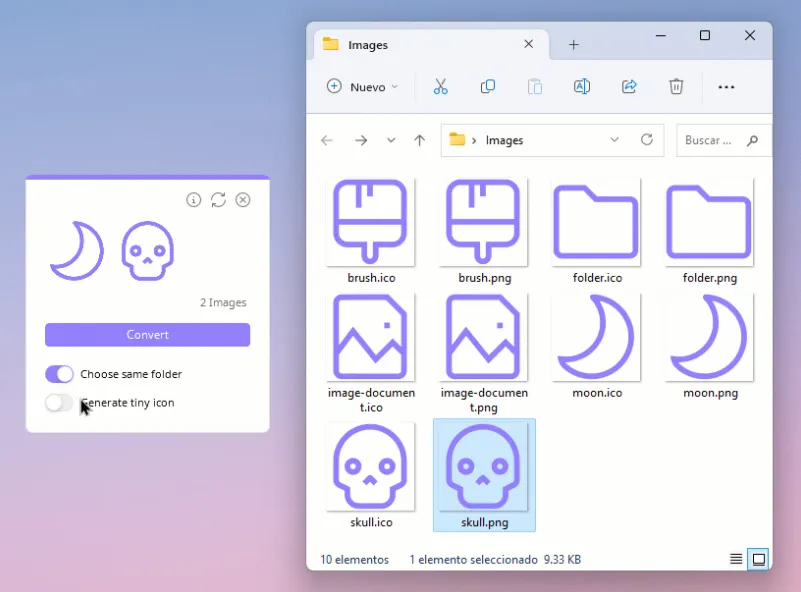Open recent locations dropdown arrow

pyautogui.click(x=391, y=140)
